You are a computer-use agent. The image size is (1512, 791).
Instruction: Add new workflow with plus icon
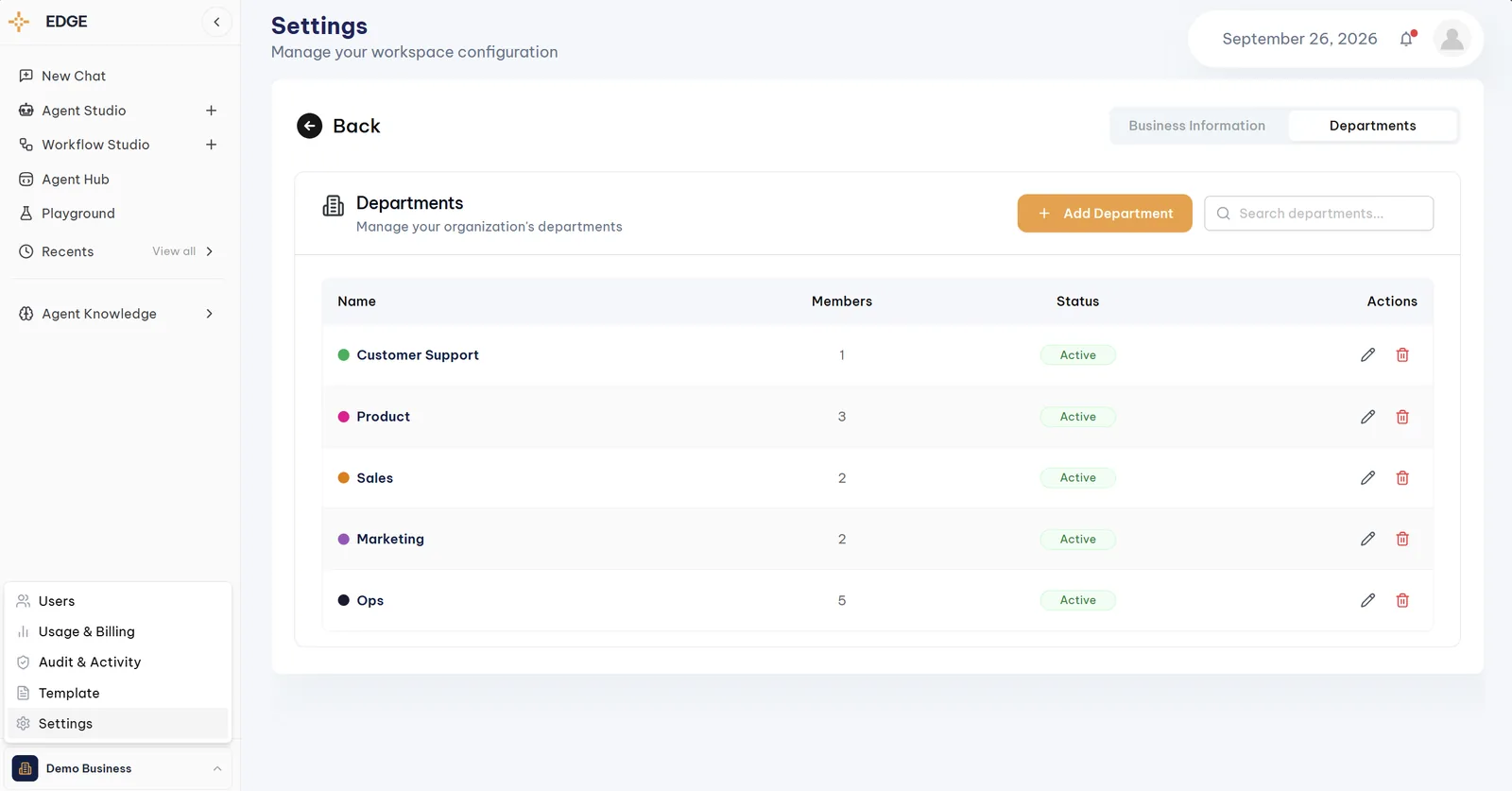point(211,145)
